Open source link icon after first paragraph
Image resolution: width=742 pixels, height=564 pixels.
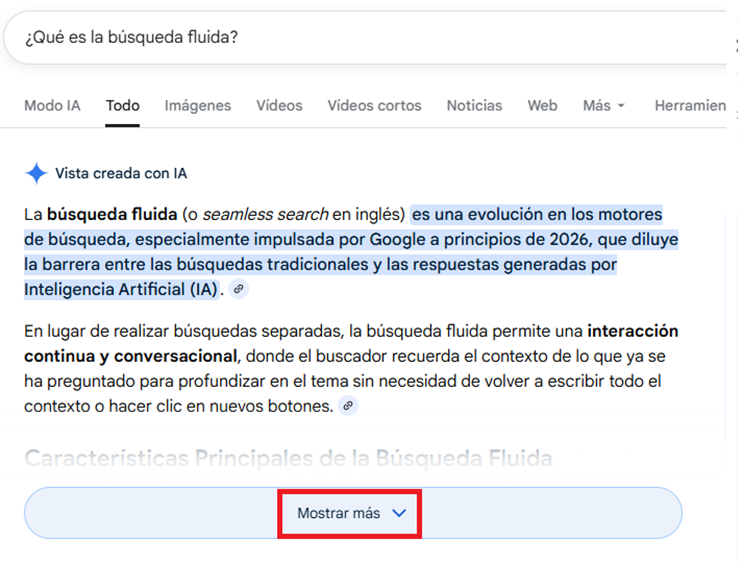tap(237, 290)
